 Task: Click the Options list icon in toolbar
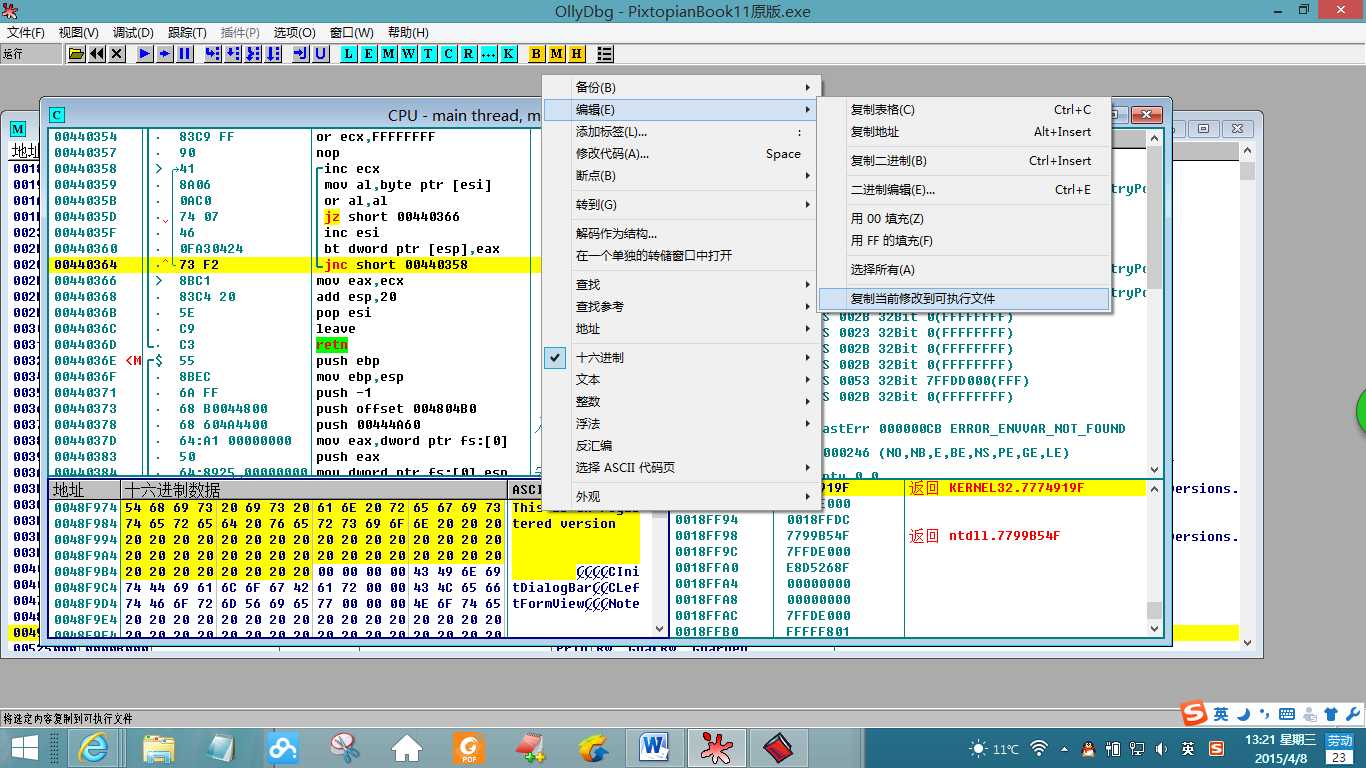(x=605, y=54)
